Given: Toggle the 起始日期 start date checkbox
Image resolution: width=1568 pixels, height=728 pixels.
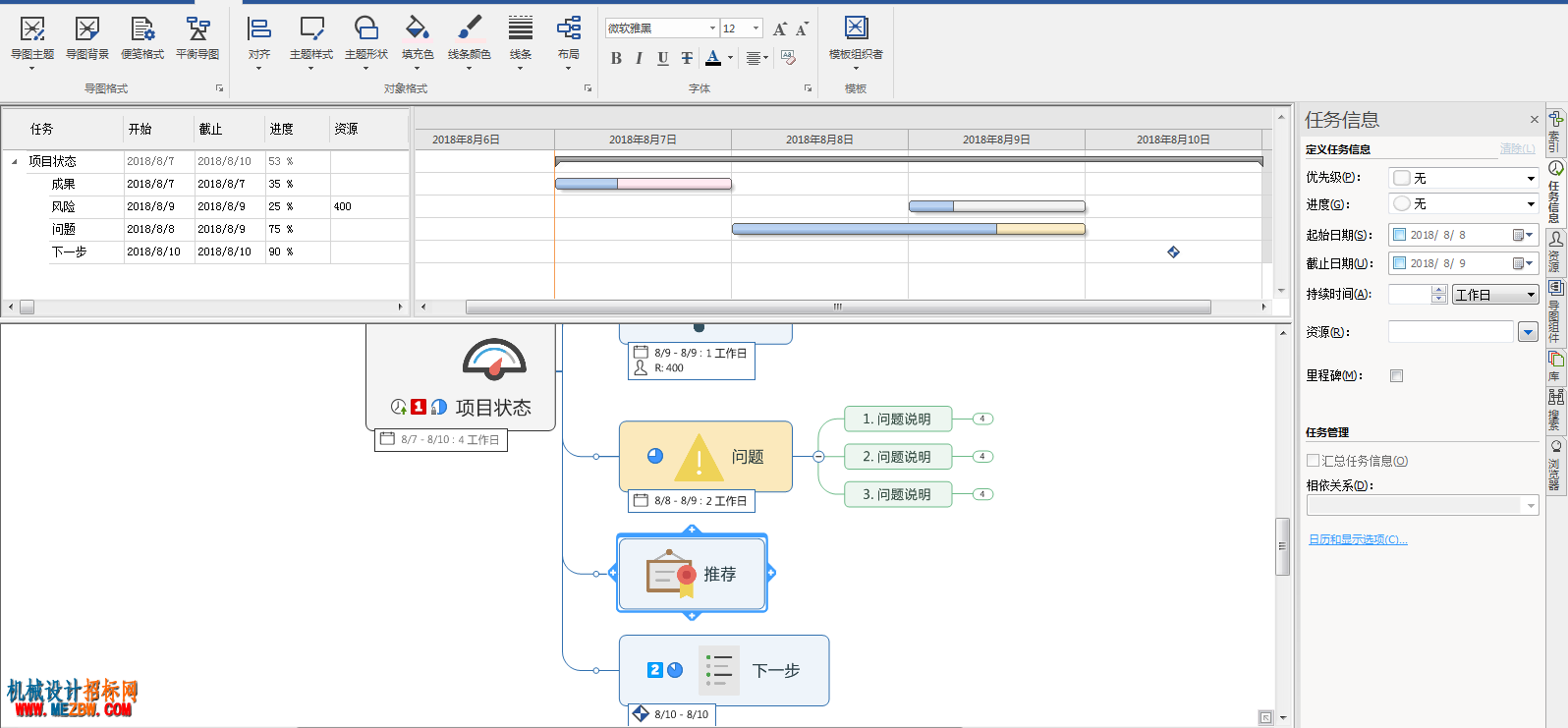Looking at the screenshot, I should click(x=1400, y=235).
